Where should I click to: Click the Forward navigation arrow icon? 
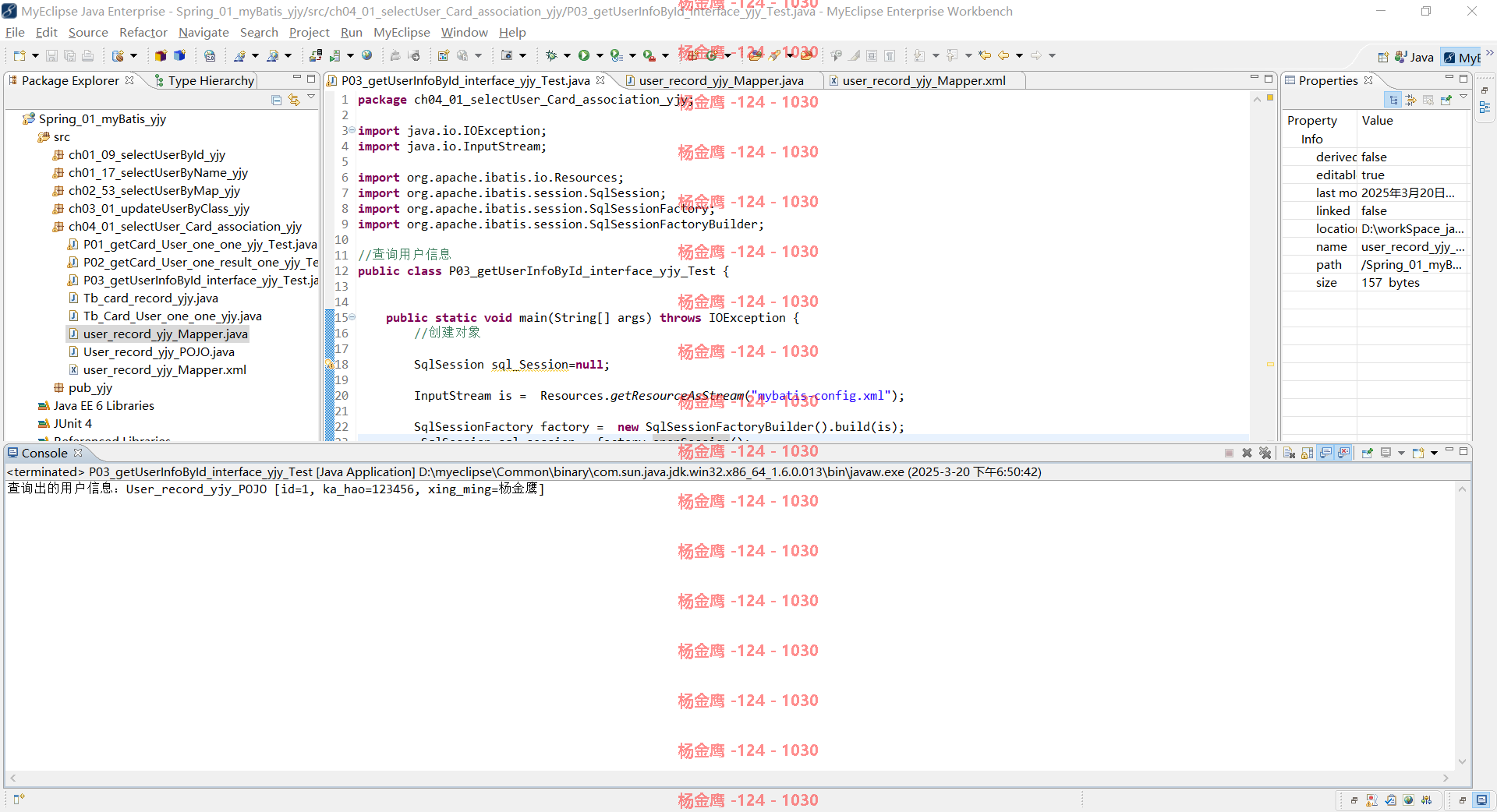click(1036, 55)
